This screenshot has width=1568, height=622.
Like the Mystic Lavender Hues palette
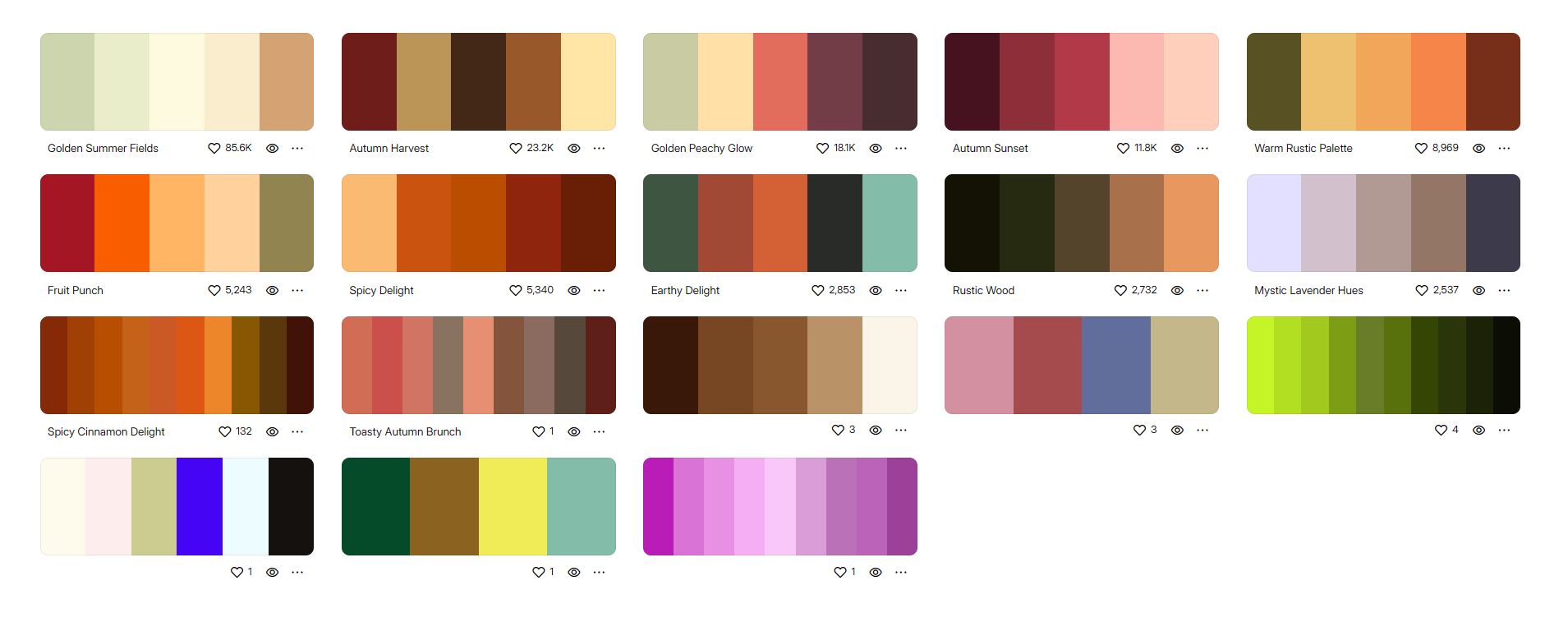1422,291
